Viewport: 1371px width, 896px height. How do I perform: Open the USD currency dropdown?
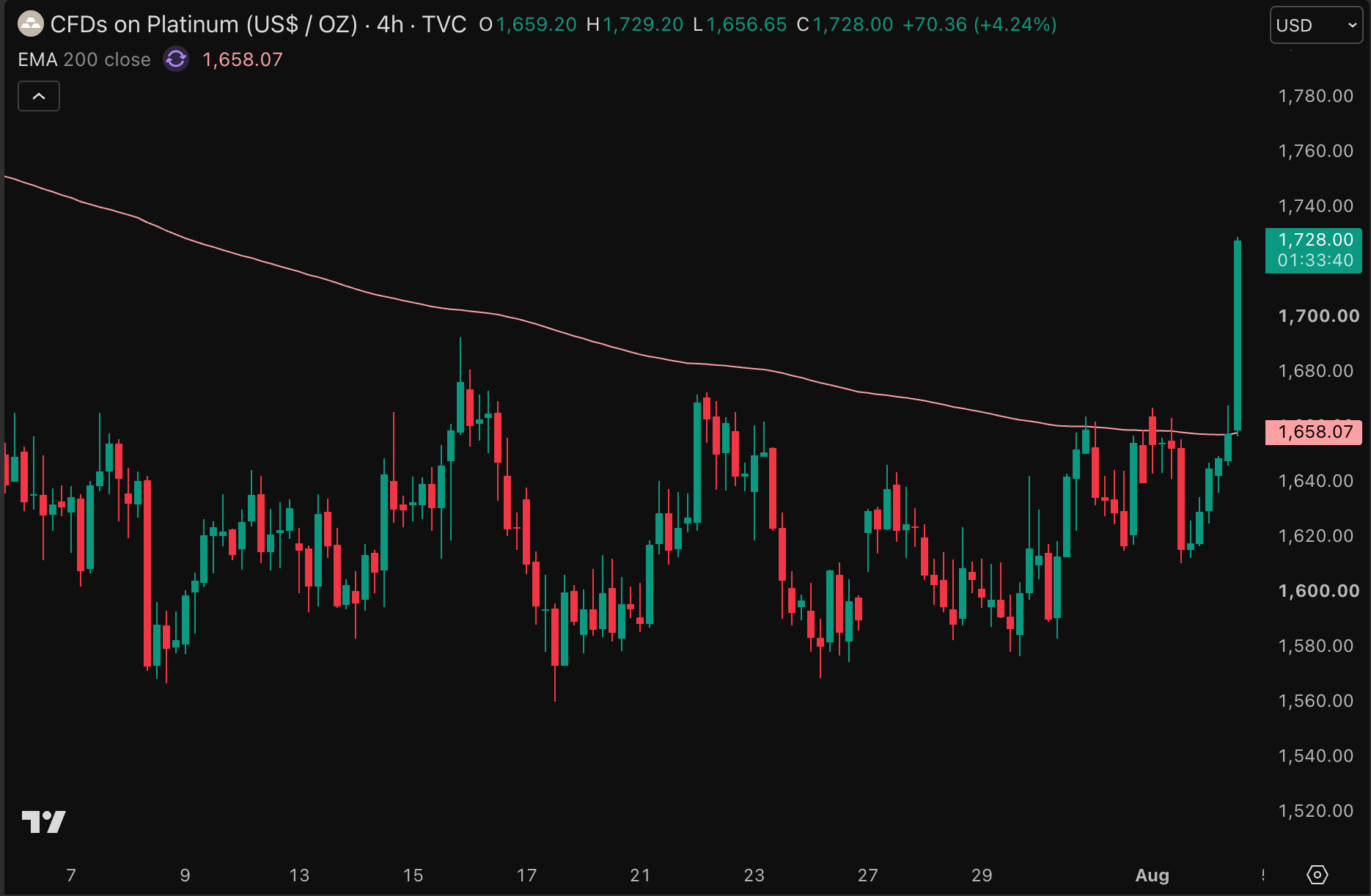1316,25
